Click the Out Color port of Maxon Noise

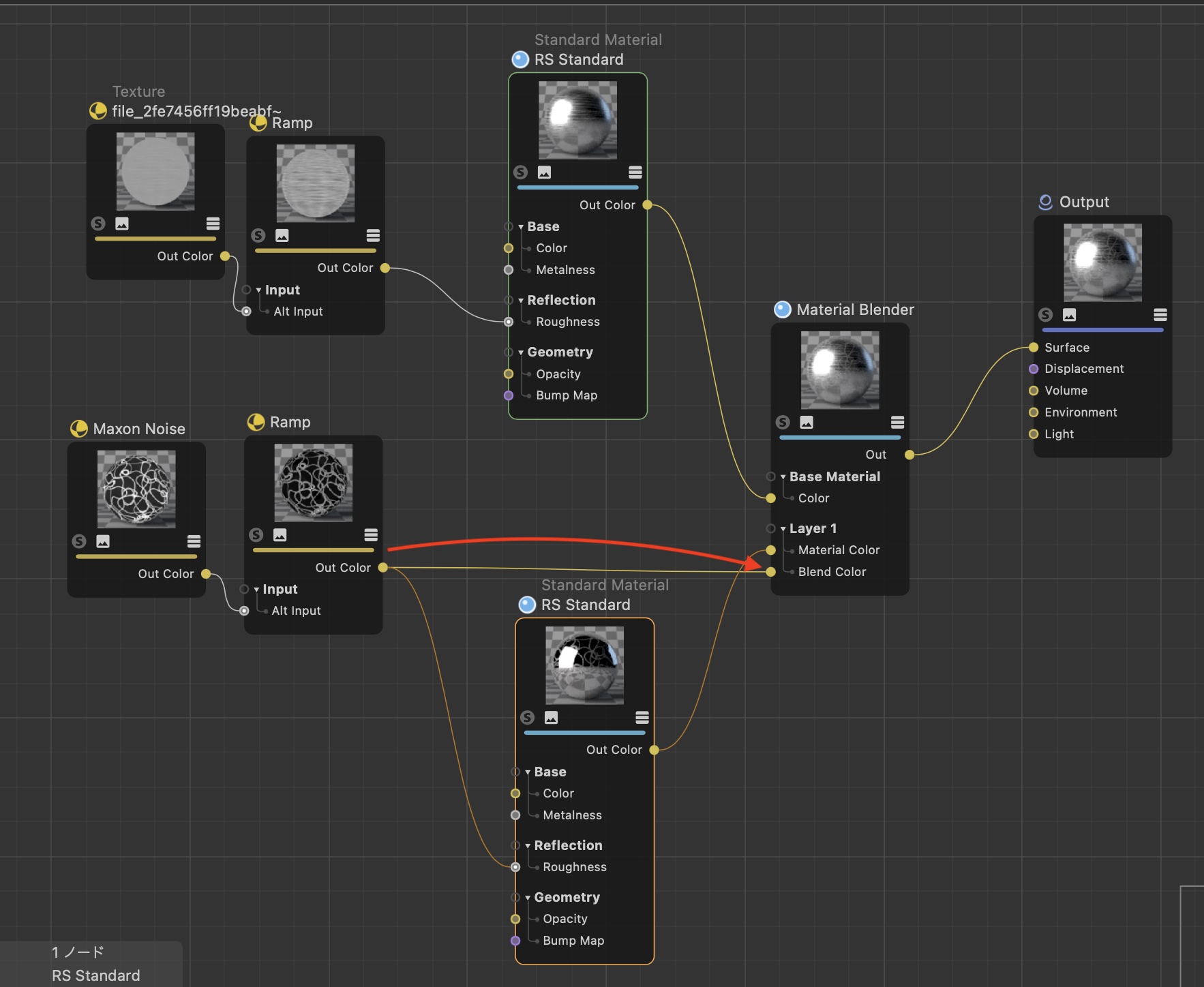(x=206, y=574)
